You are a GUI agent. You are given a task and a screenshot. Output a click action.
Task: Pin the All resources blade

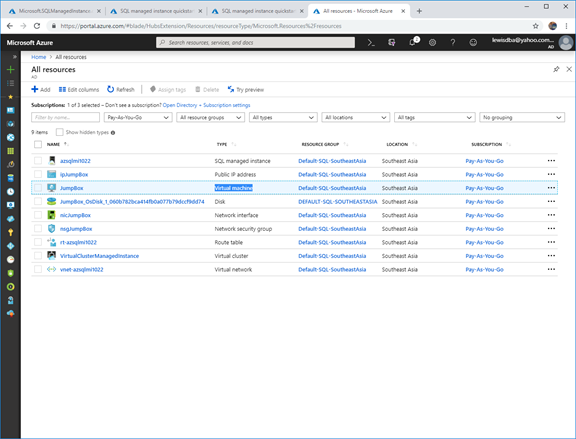(556, 69)
